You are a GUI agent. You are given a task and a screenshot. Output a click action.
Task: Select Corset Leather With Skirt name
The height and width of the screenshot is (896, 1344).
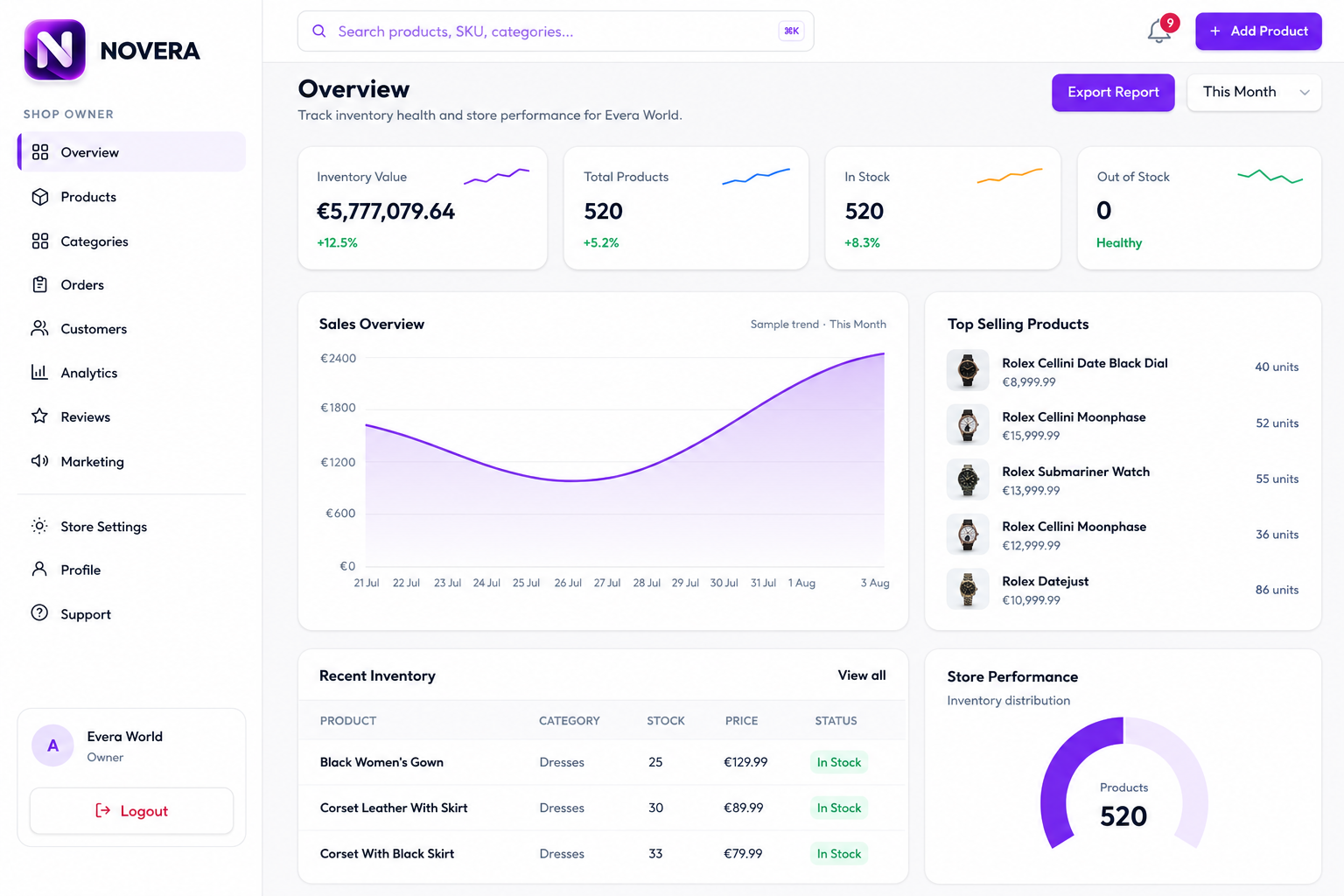394,808
